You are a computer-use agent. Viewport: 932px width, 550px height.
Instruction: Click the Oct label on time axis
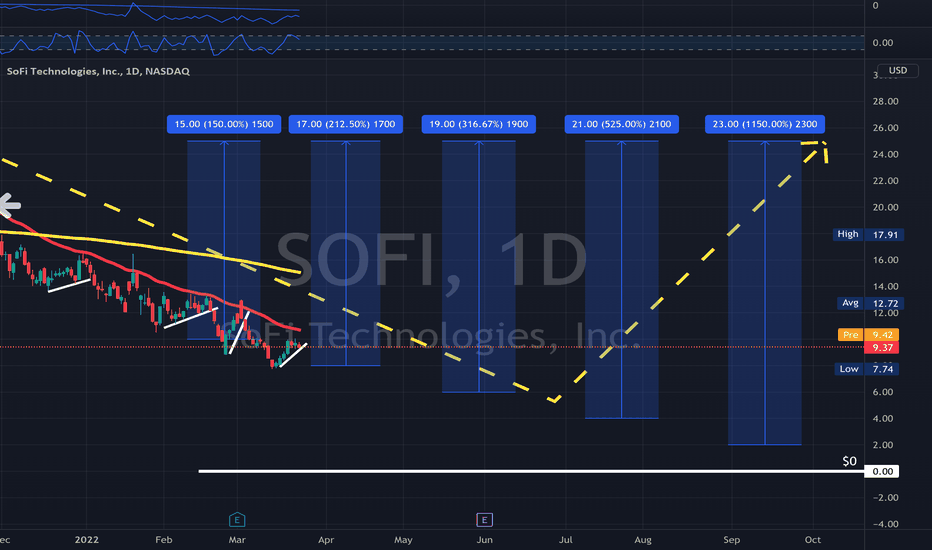(x=813, y=540)
